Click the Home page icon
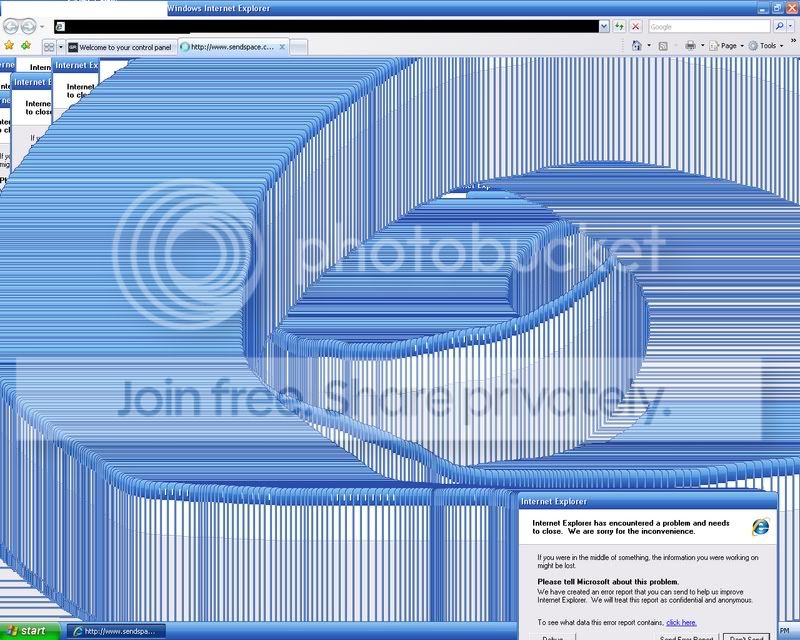The height and width of the screenshot is (640, 800). (x=637, y=46)
